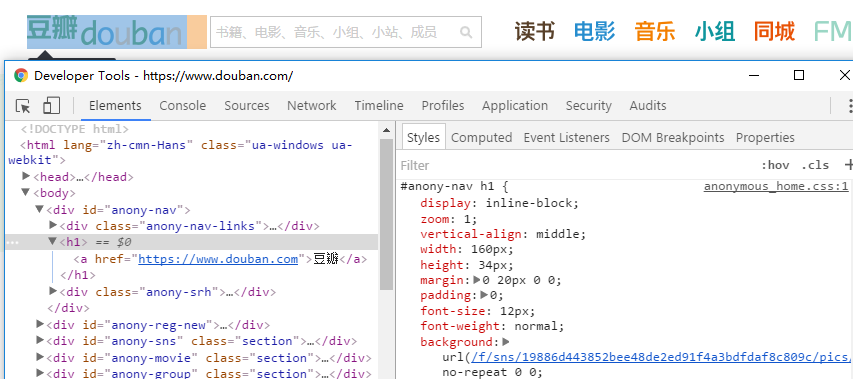Open the anonymous_home.css:1 source link
The height and width of the screenshot is (379, 853).
776,187
